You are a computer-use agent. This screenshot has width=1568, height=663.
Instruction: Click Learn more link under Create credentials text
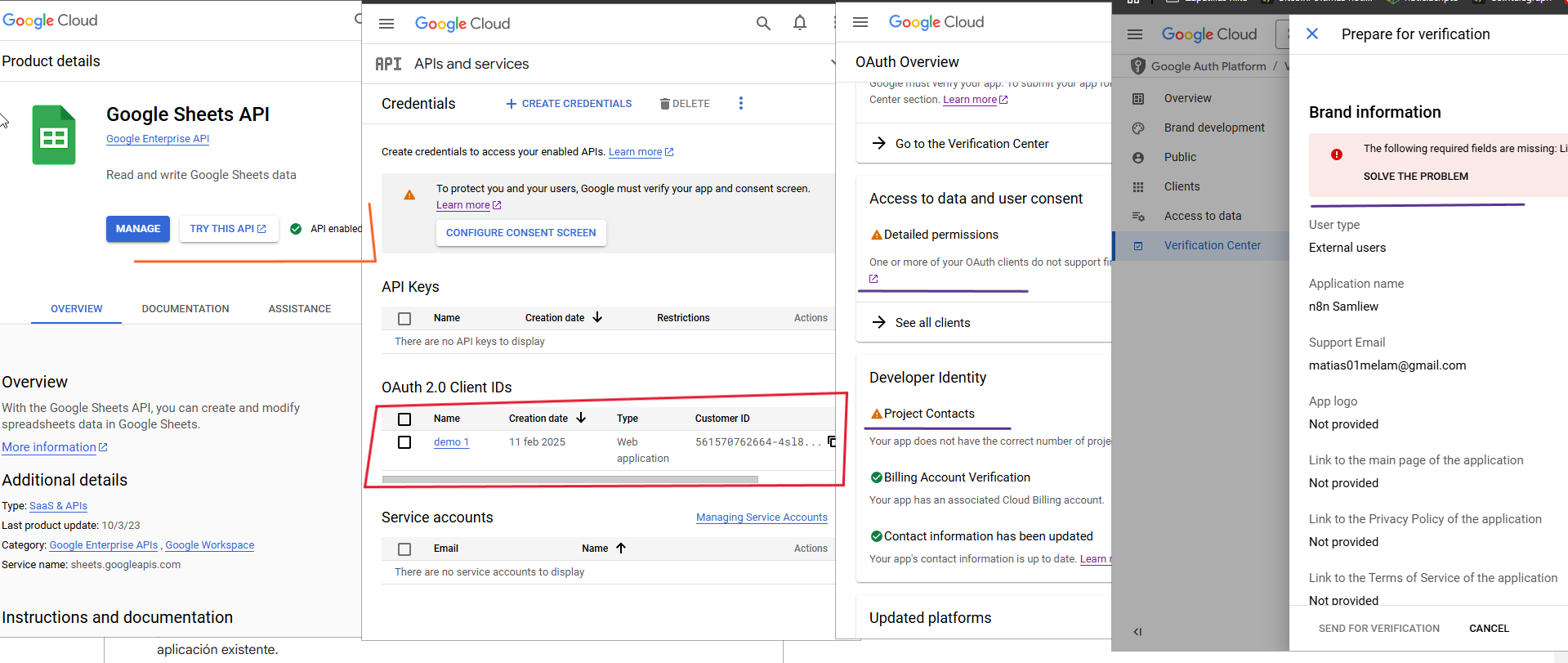click(641, 152)
